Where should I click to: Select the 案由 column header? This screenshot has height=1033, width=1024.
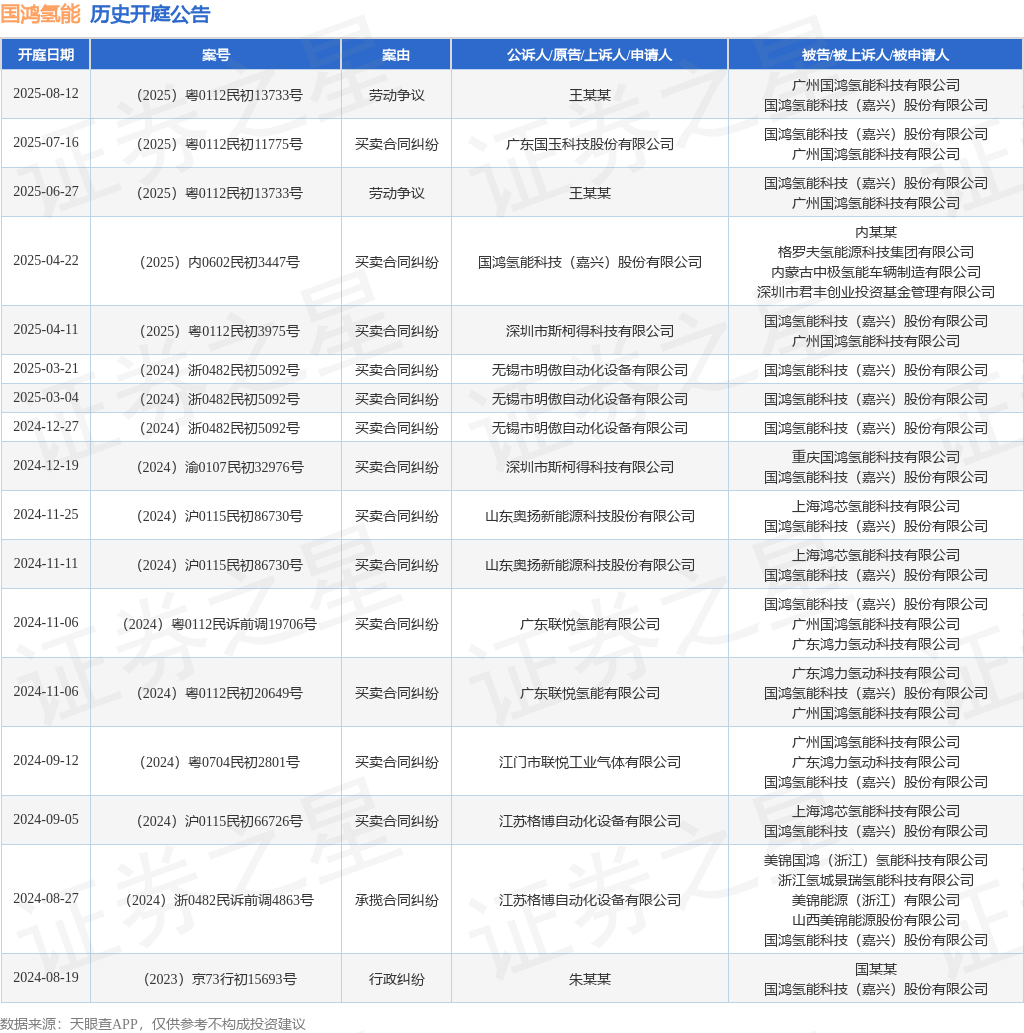396,55
